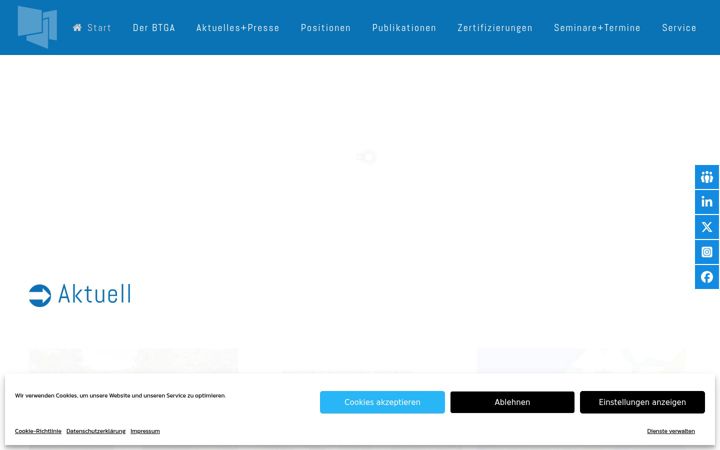Open the Seminare+Termine menu
The height and width of the screenshot is (450, 720).
tap(597, 28)
